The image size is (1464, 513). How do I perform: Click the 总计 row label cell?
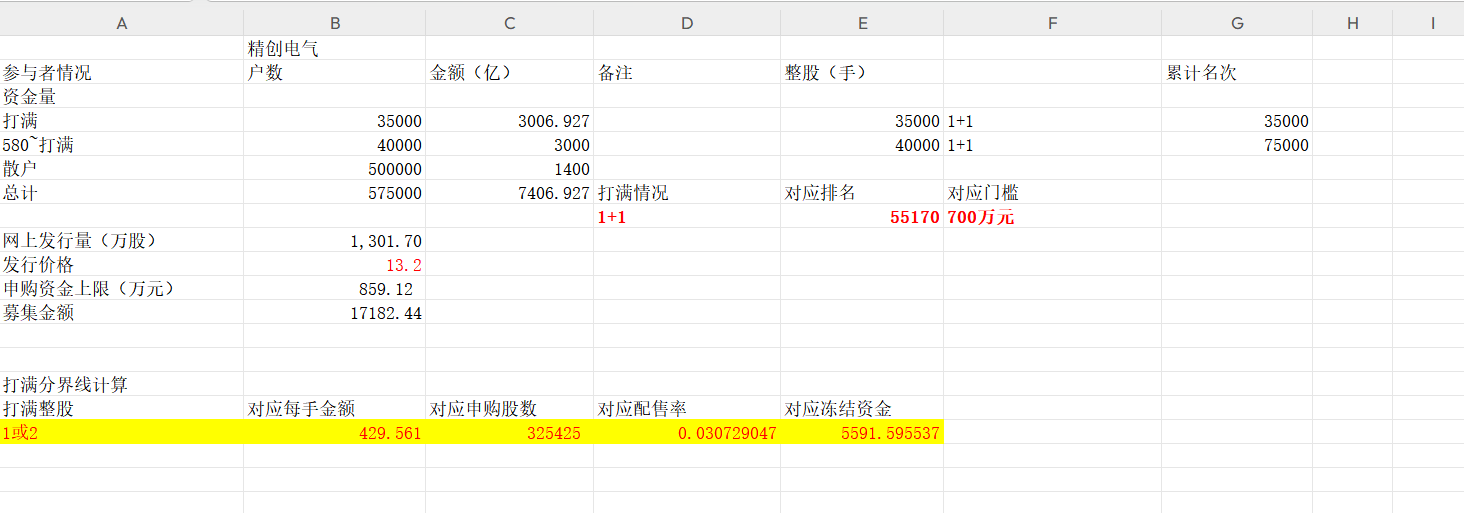pos(121,192)
